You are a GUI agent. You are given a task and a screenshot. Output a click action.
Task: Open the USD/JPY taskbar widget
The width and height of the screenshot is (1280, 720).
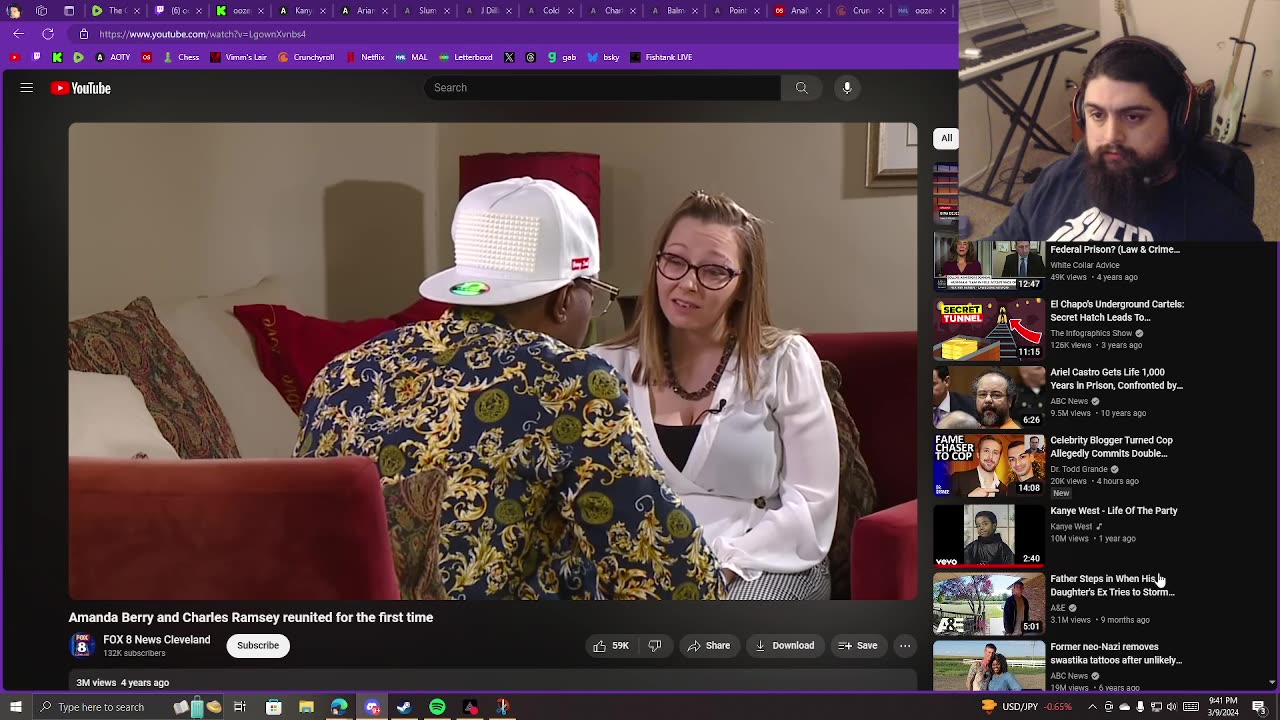point(1027,707)
